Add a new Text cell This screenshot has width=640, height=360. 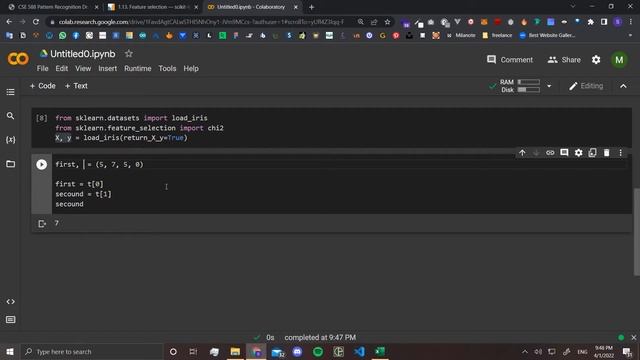point(76,86)
